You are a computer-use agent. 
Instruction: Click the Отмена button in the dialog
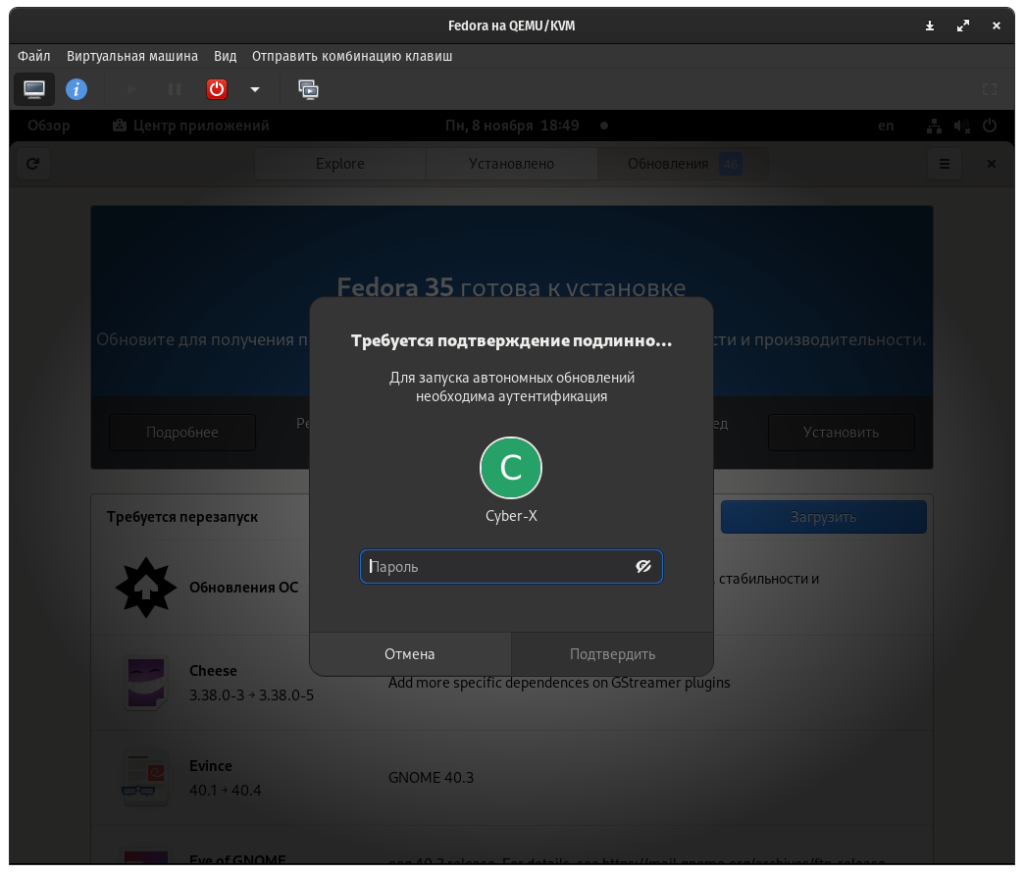click(410, 654)
